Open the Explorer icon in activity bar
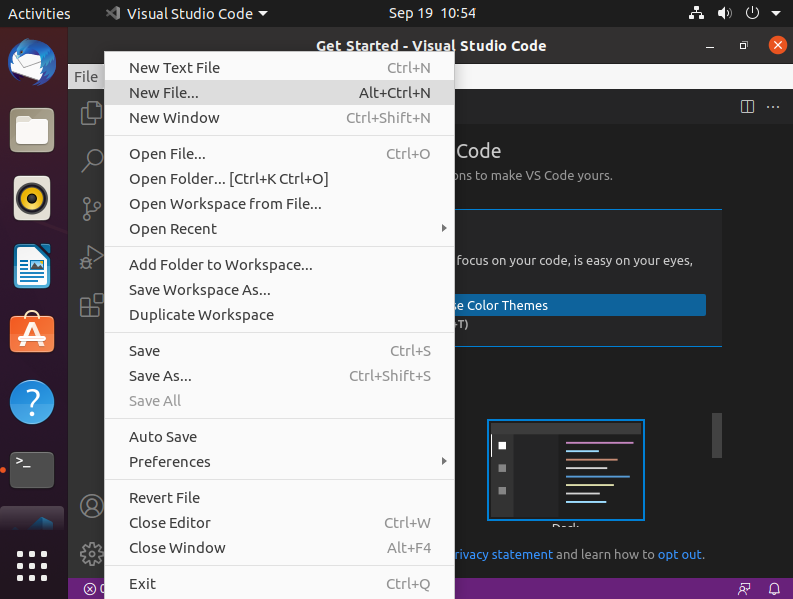Screen dimensions: 793x599 pyautogui.click(x=92, y=112)
